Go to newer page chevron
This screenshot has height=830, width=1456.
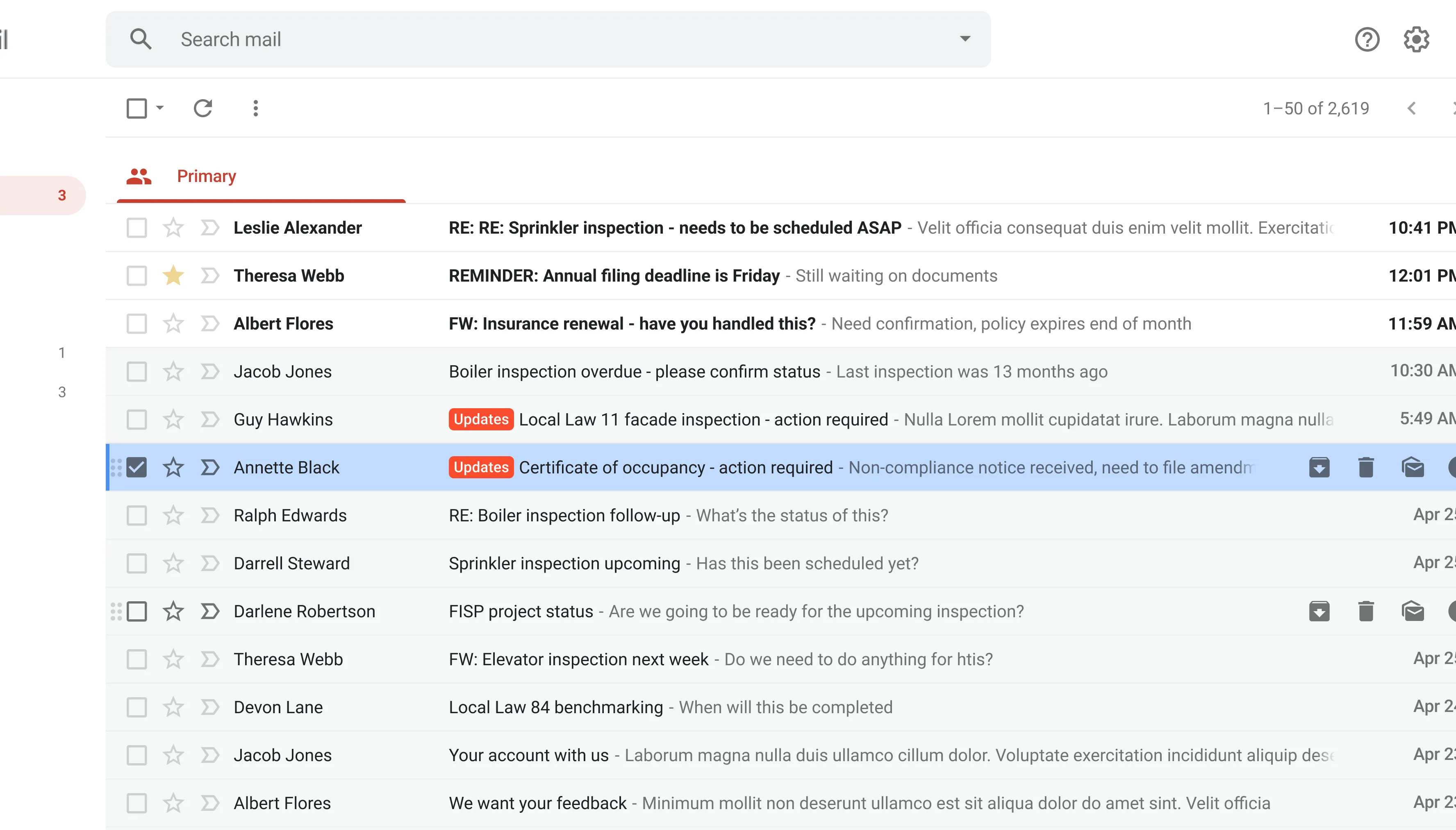pyautogui.click(x=1412, y=108)
